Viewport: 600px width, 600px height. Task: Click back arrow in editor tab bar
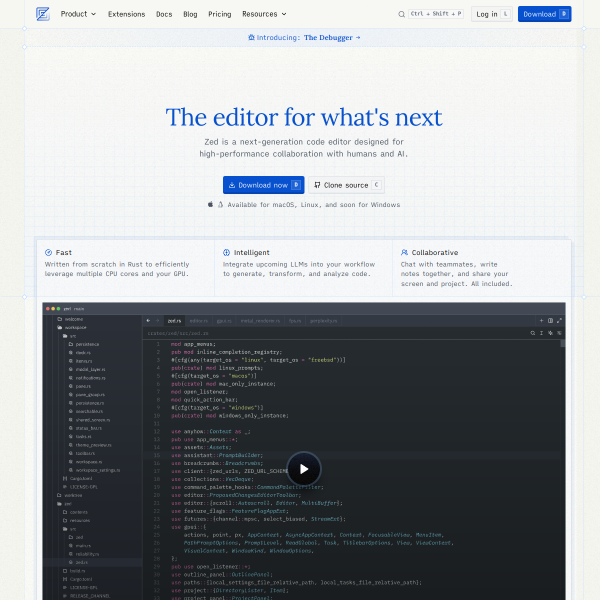coord(147,321)
